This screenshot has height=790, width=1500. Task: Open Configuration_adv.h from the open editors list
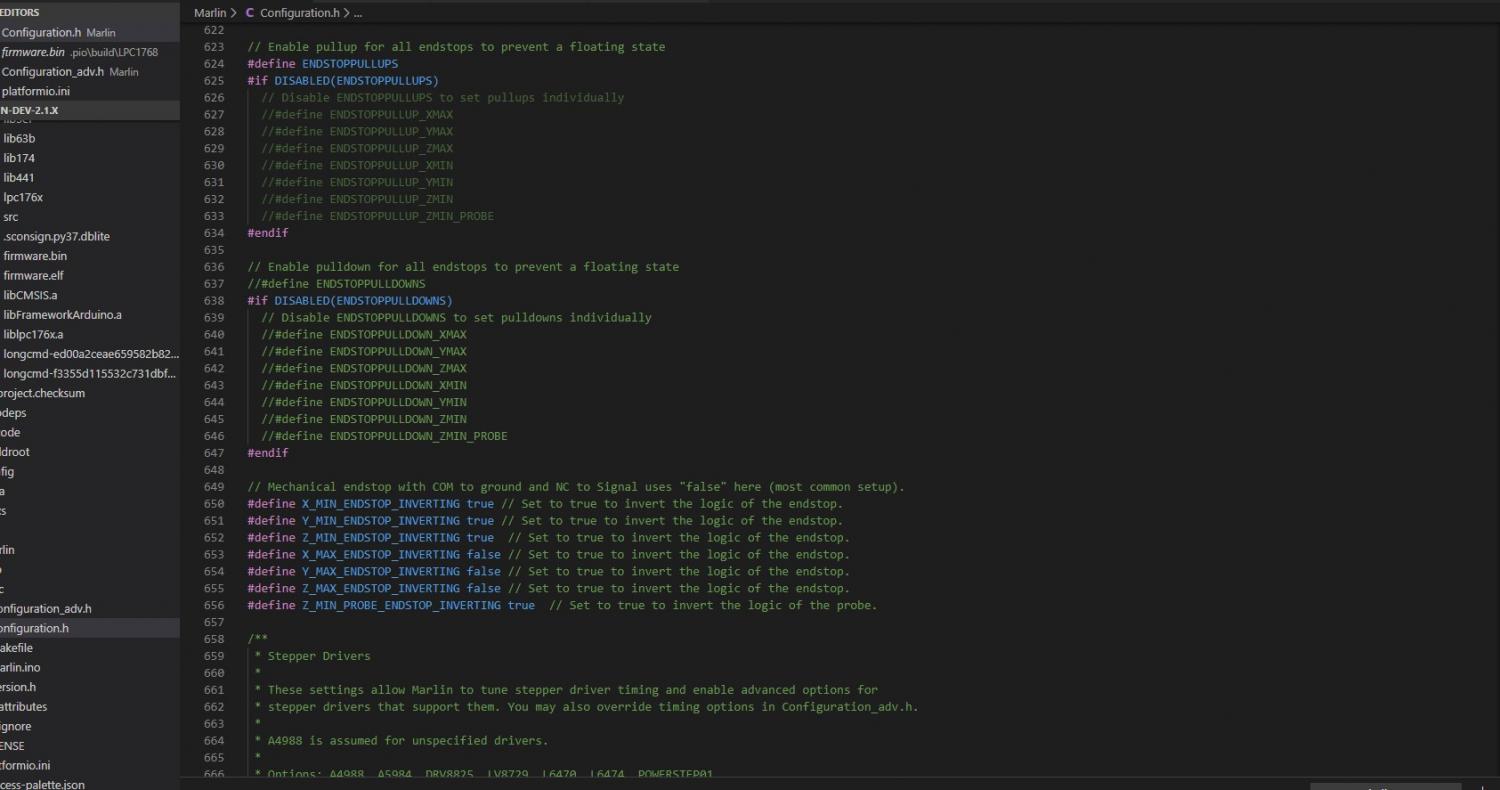(x=52, y=72)
